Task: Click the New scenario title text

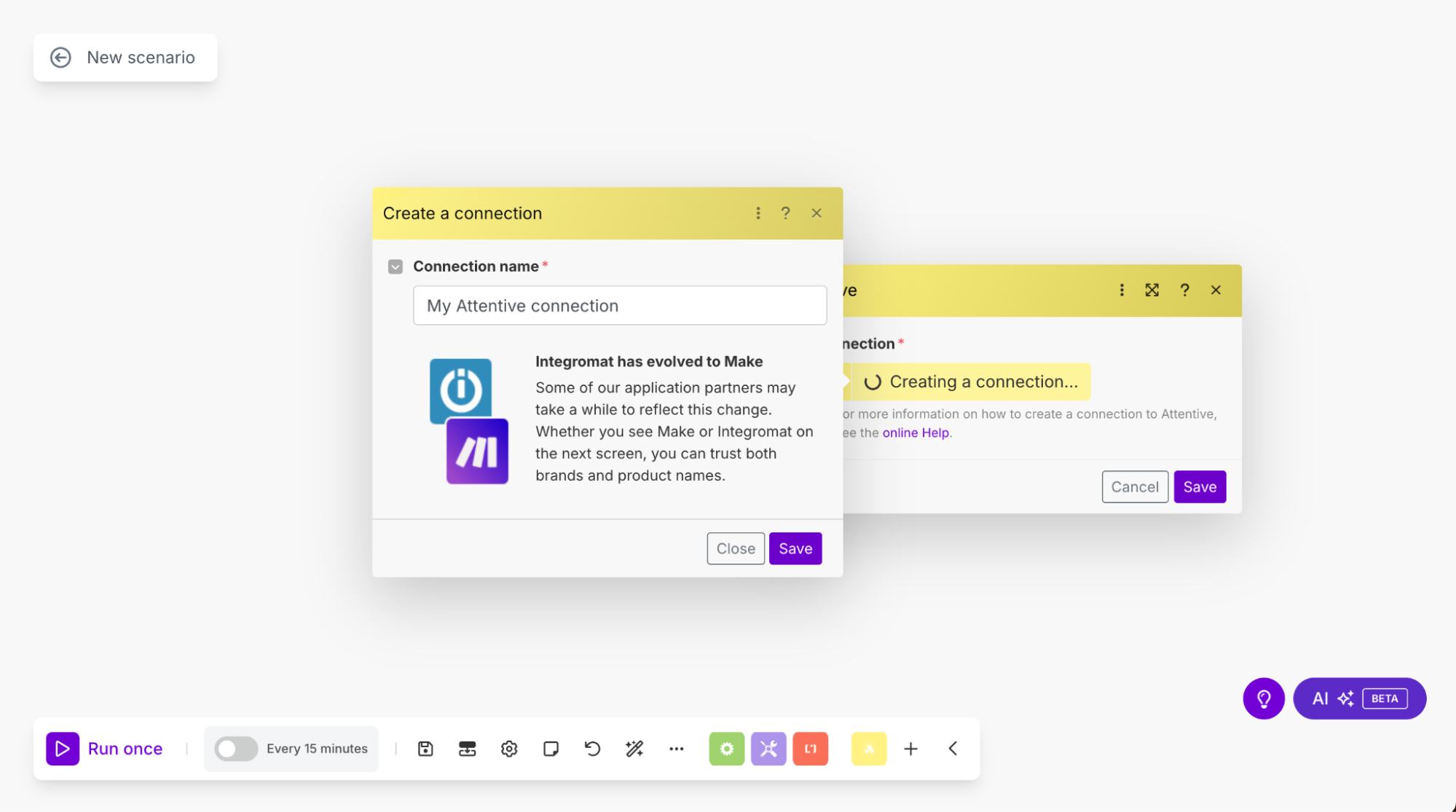Action: pos(141,58)
